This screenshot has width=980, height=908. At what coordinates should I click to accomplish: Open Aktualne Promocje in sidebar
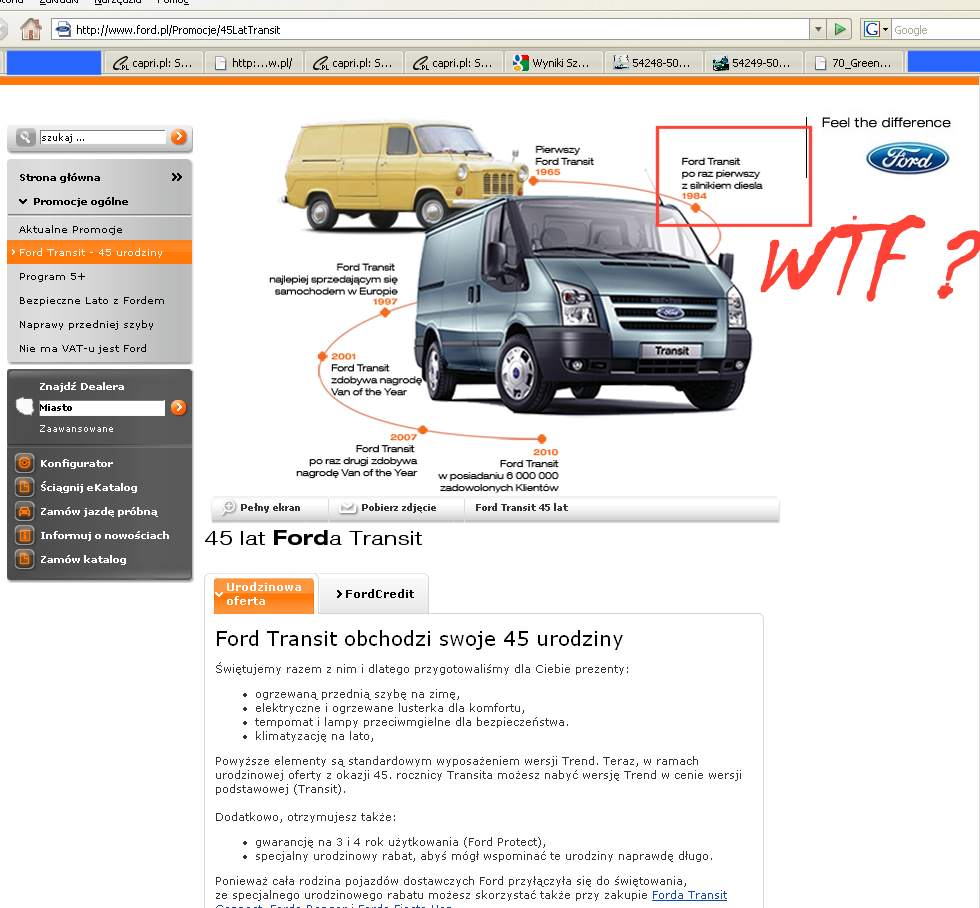point(71,229)
